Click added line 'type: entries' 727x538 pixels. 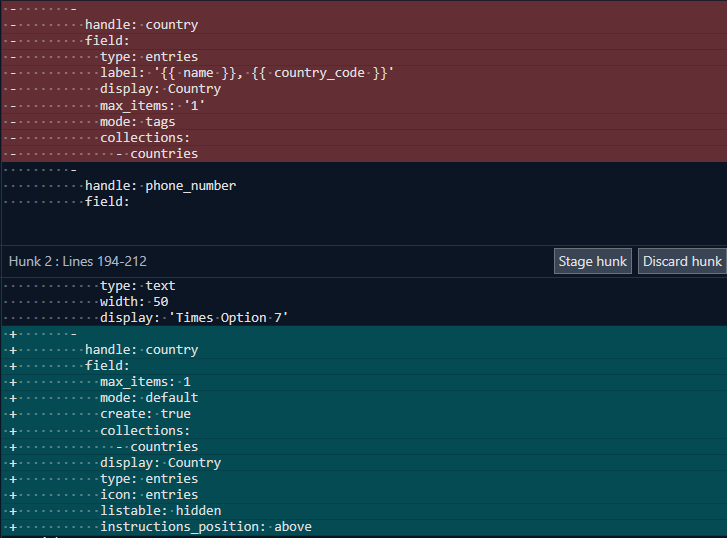[x=364, y=479]
